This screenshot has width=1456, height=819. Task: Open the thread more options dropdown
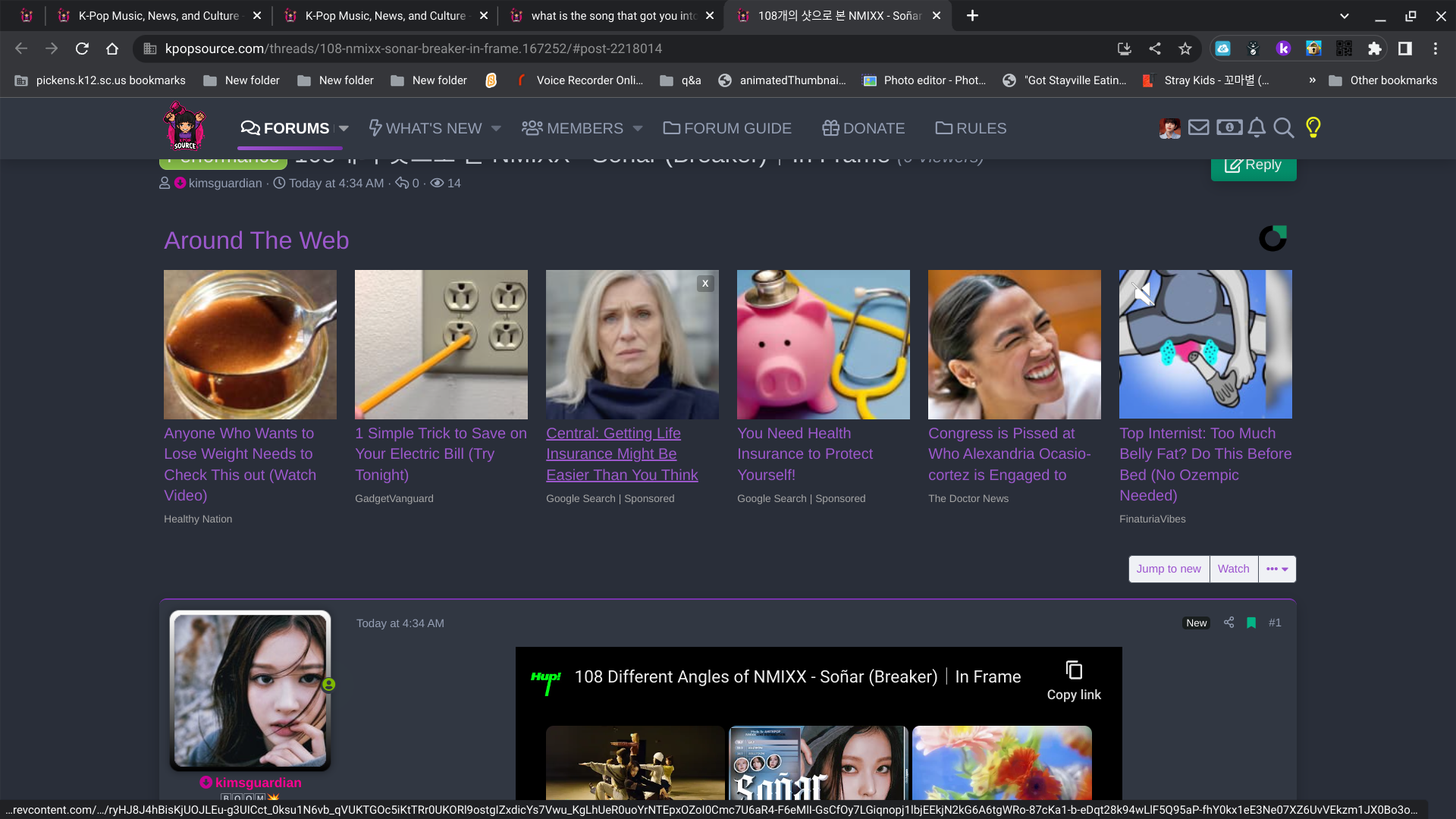coord(1277,569)
